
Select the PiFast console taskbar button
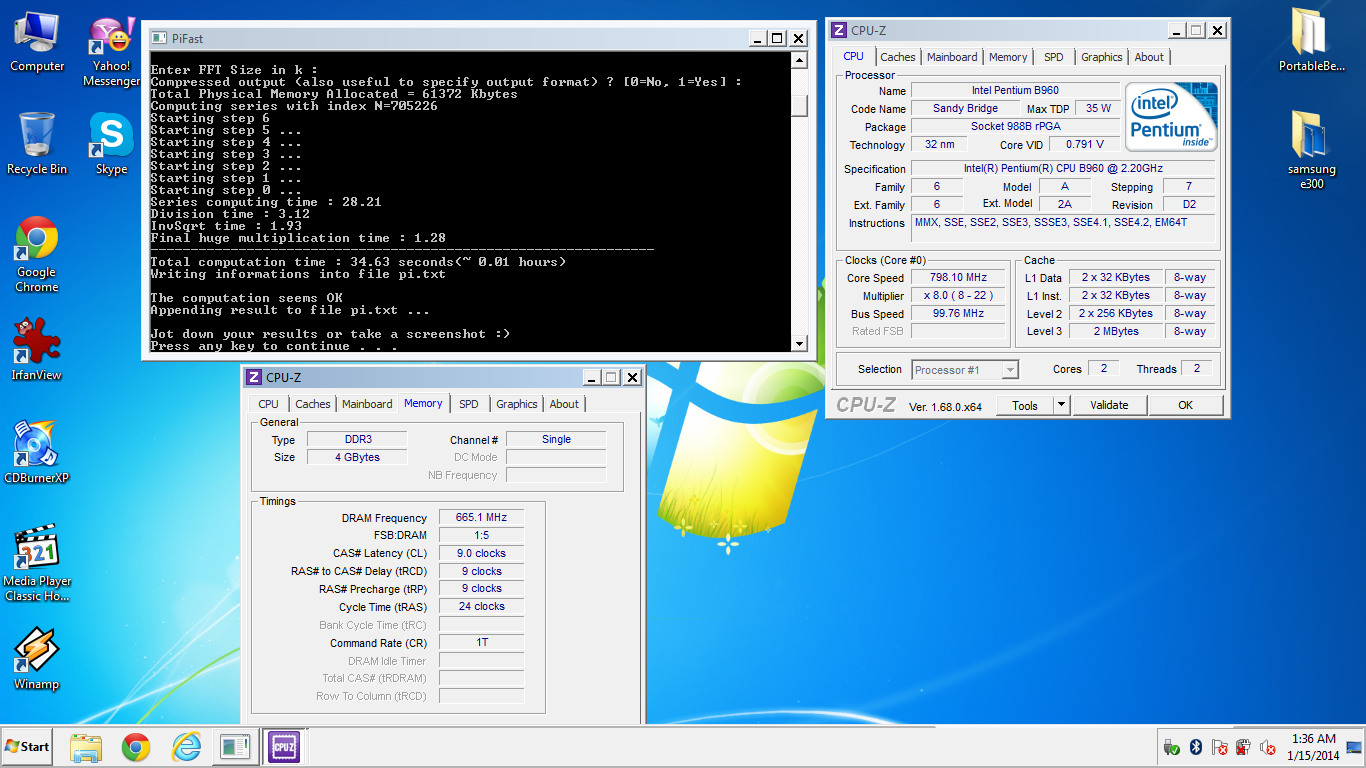pyautogui.click(x=235, y=747)
